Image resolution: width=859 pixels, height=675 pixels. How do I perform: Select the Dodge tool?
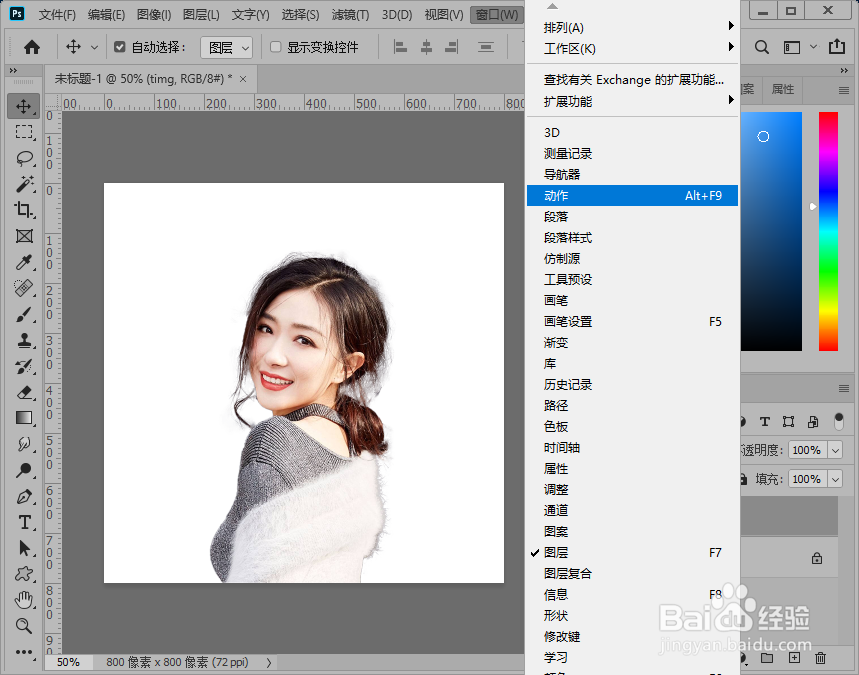tap(24, 470)
